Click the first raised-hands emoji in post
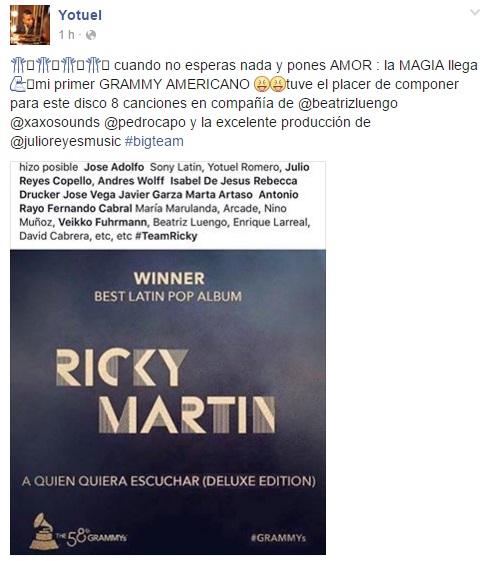Viewport: 486px width, 561px height. pos(18,65)
